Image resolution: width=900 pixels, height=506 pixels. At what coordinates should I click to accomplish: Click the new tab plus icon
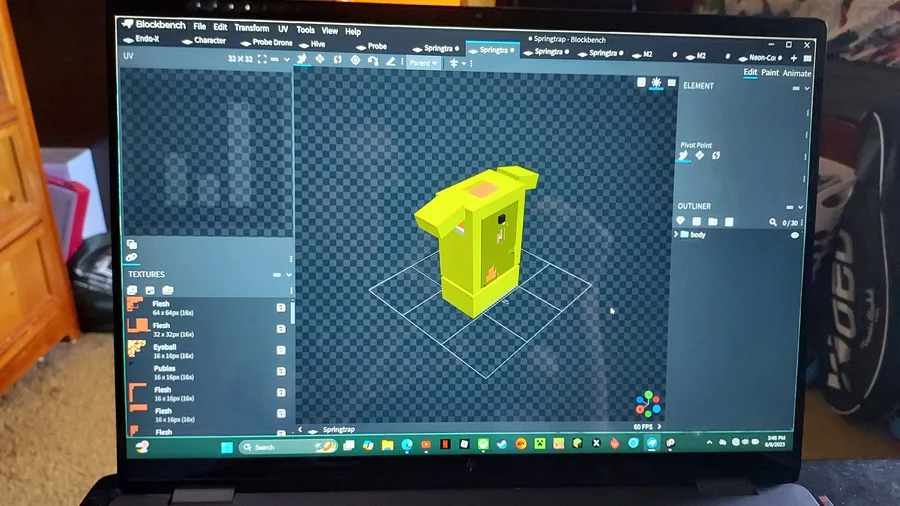click(794, 58)
